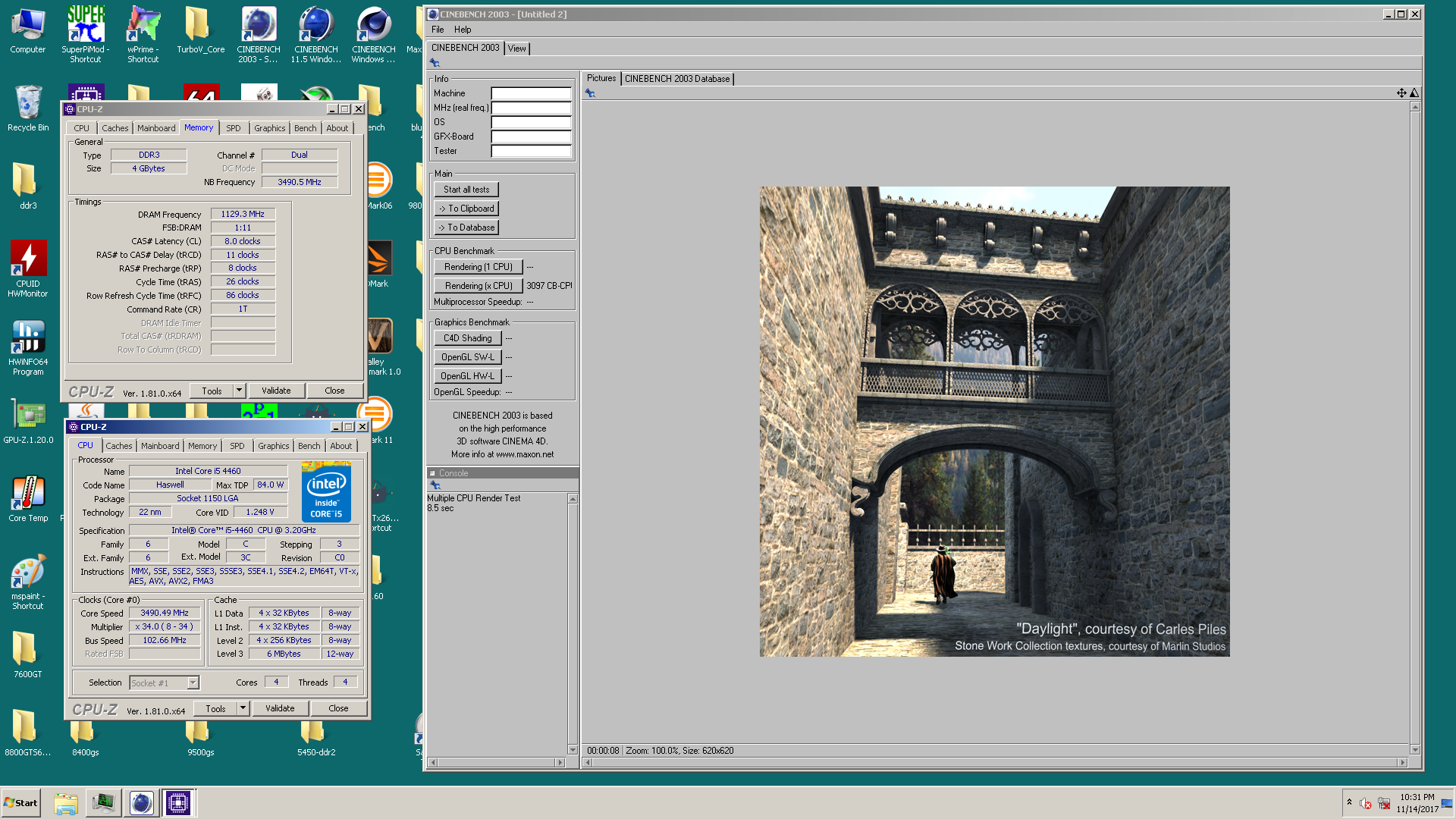This screenshot has height=819, width=1456.
Task: Click the volume icon in system tray
Action: 1365,803
